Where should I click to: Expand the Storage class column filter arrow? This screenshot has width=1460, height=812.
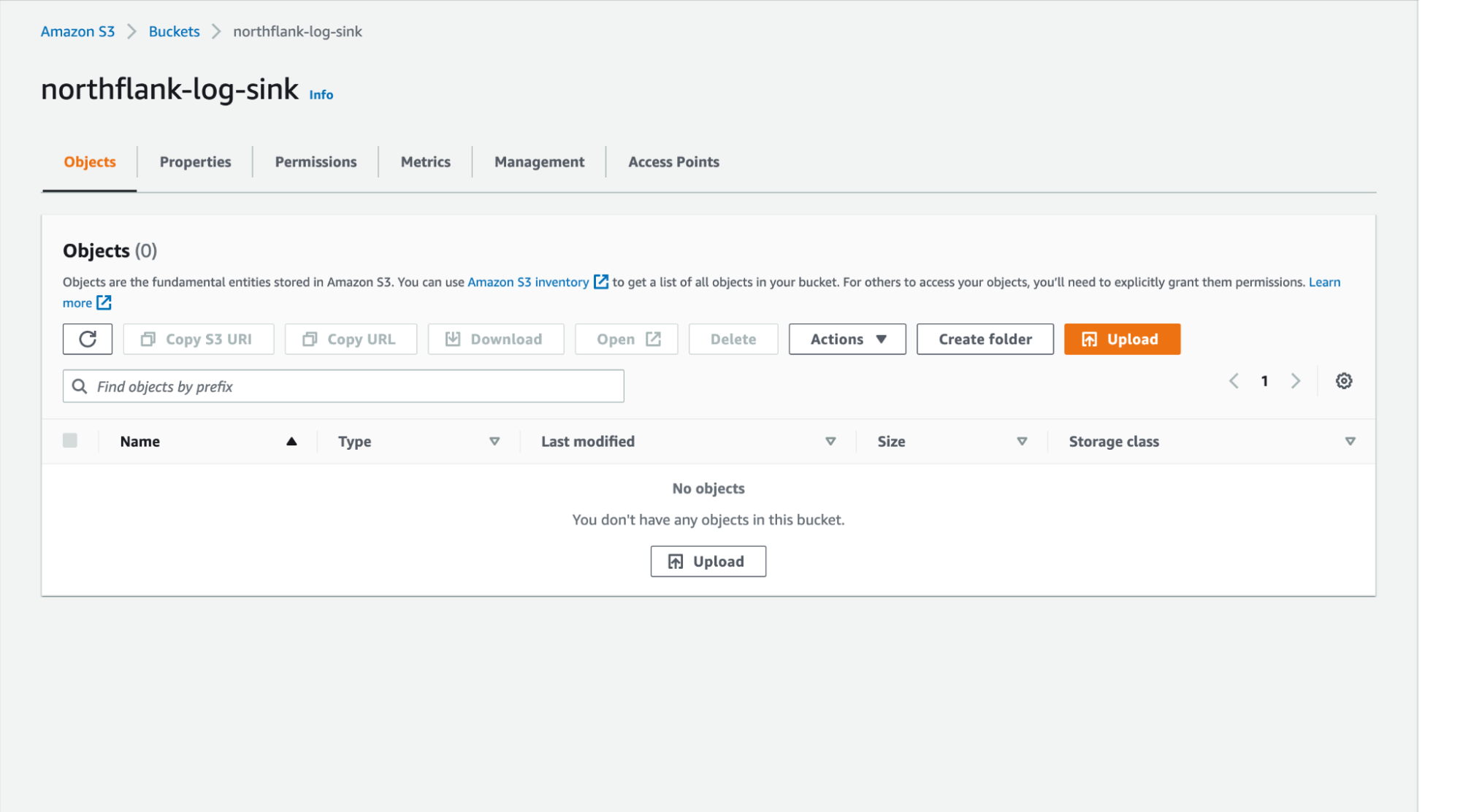point(1350,441)
